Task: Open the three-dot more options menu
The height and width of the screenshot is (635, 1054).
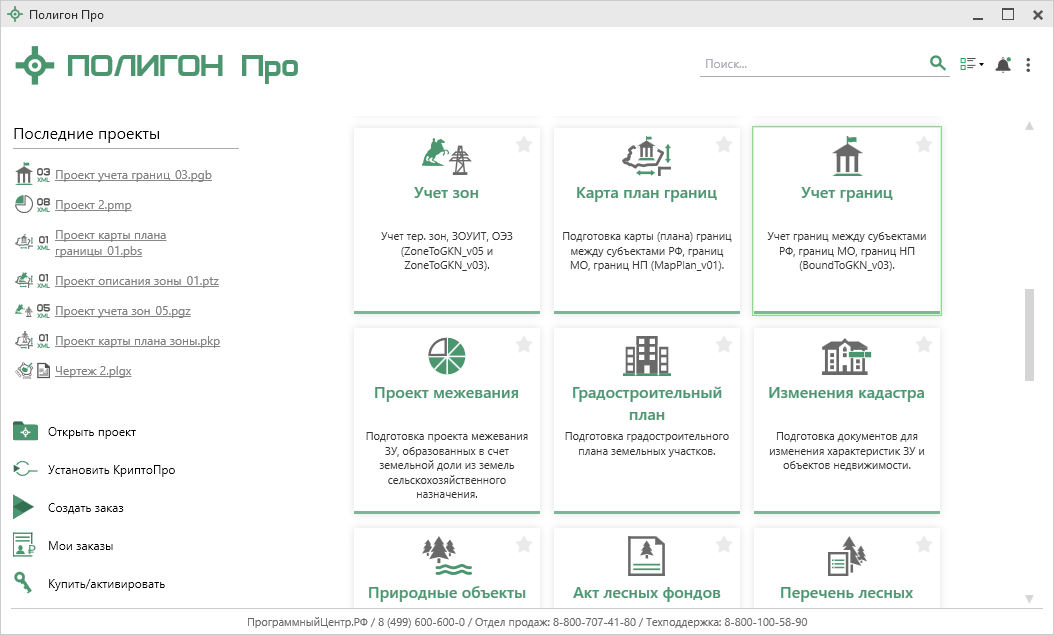Action: tap(1028, 64)
